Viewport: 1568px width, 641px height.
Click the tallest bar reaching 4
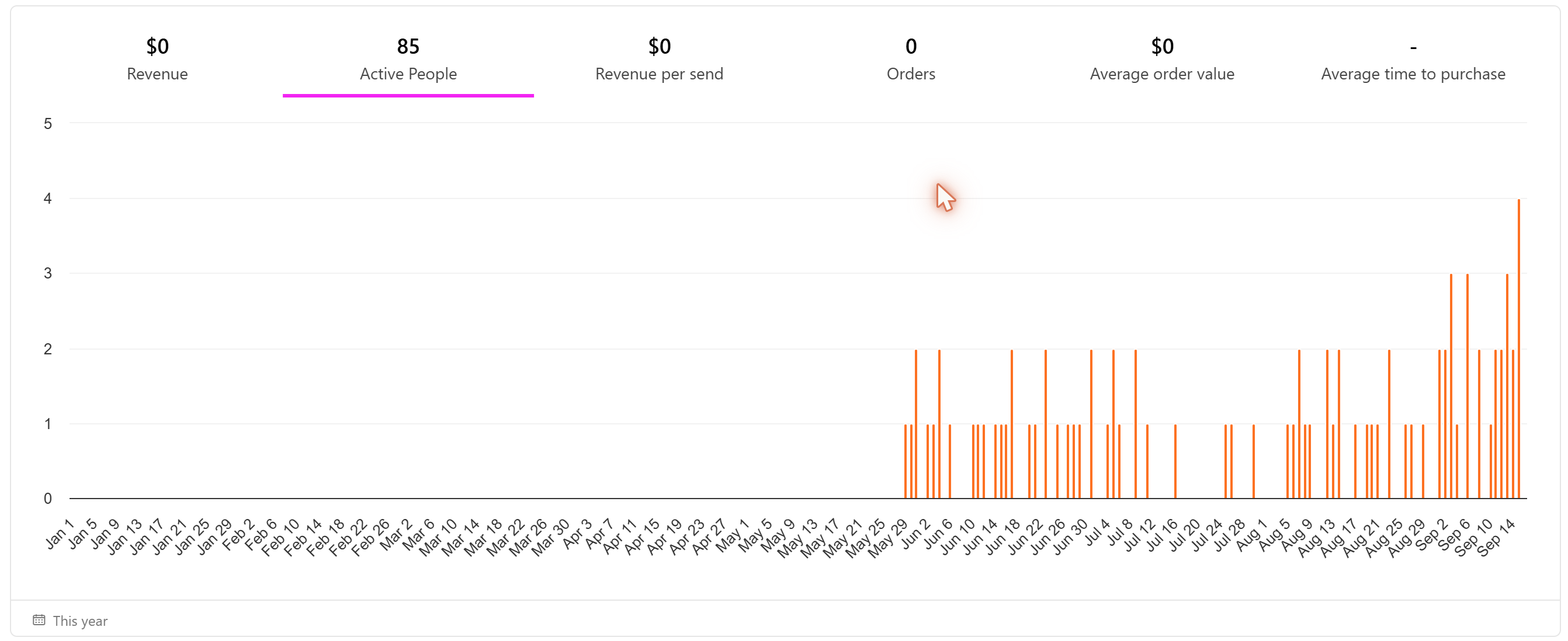(x=1518, y=349)
